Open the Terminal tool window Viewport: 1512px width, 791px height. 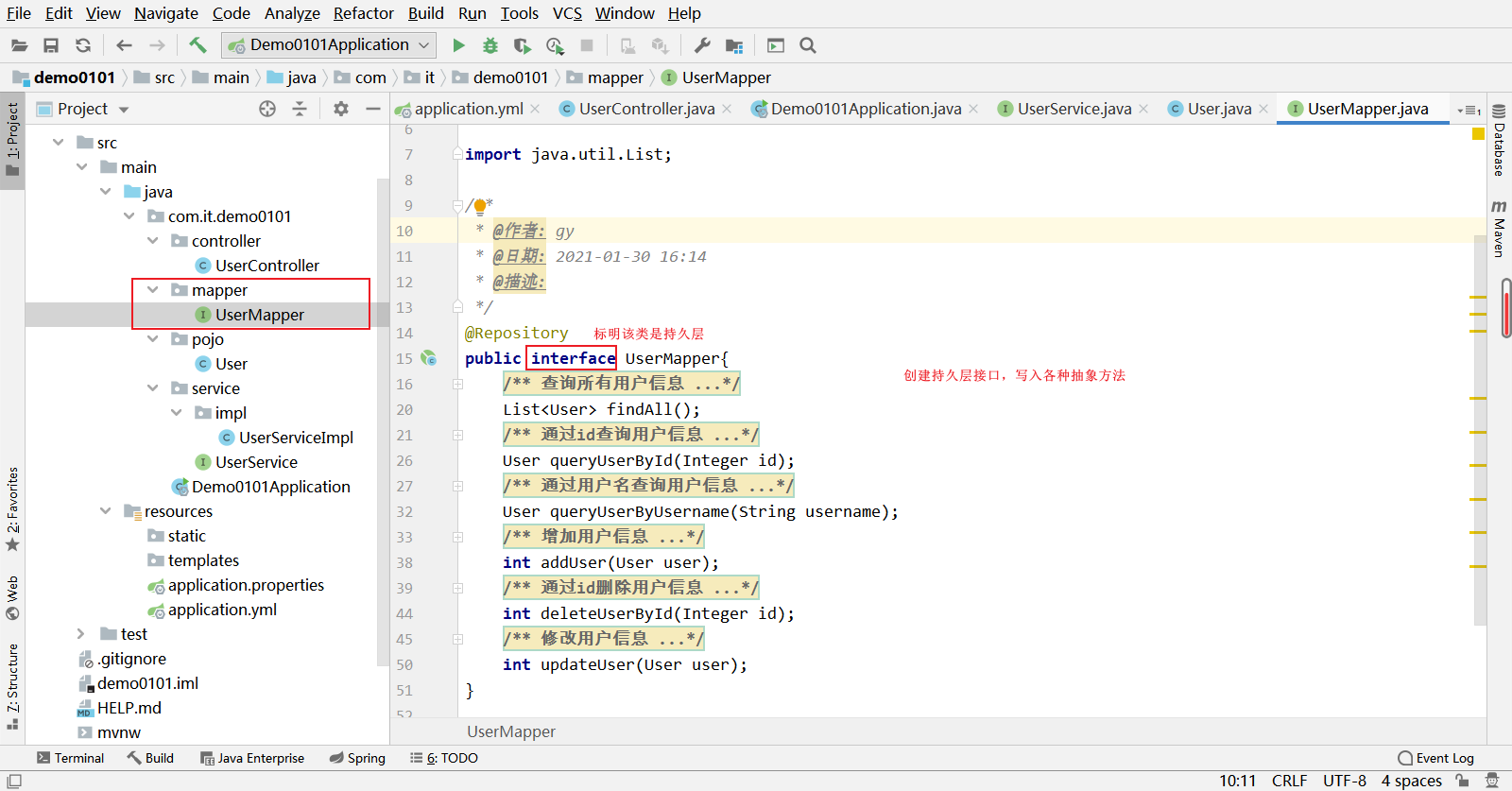(x=70, y=758)
